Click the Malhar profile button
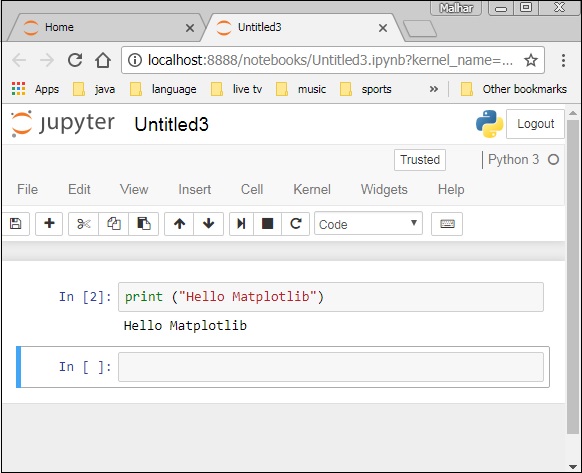The height and width of the screenshot is (473, 582). 456,8
